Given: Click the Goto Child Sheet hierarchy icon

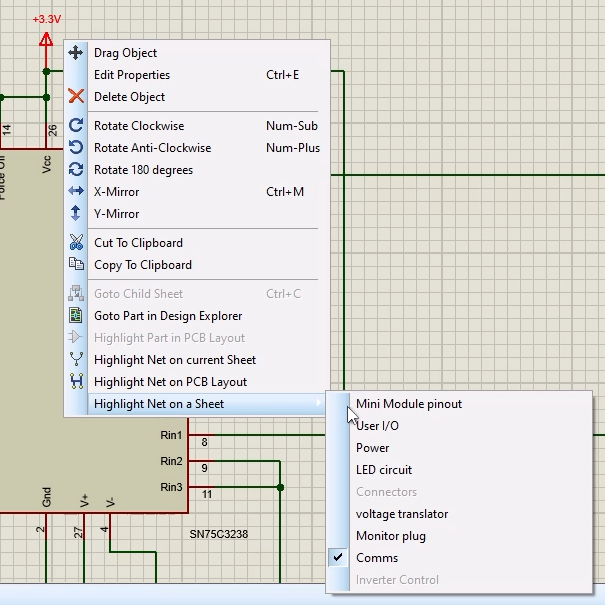Looking at the screenshot, I should (76, 293).
